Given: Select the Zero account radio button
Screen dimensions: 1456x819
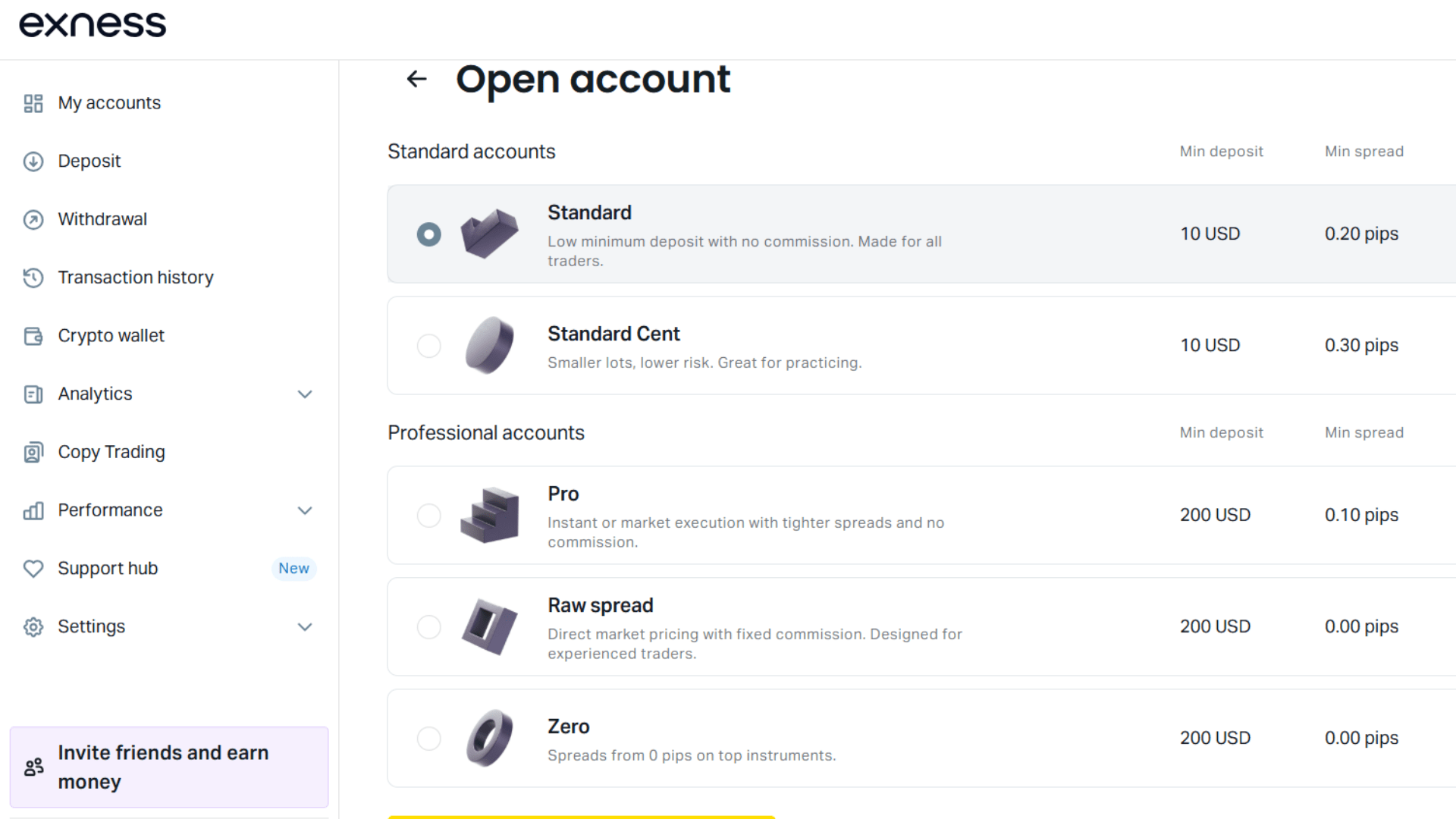Looking at the screenshot, I should tap(429, 738).
